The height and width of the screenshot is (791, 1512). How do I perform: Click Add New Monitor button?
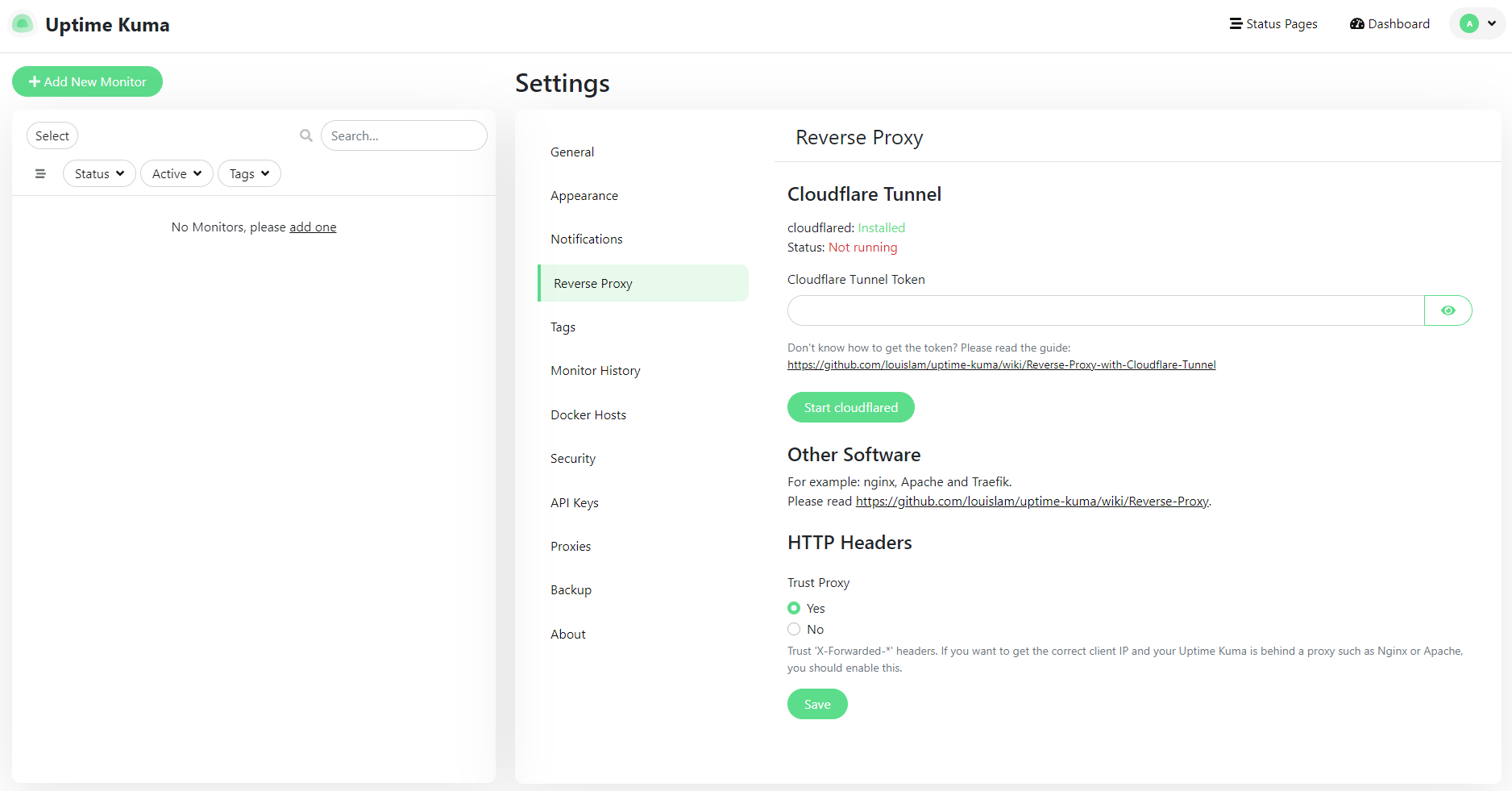(87, 81)
